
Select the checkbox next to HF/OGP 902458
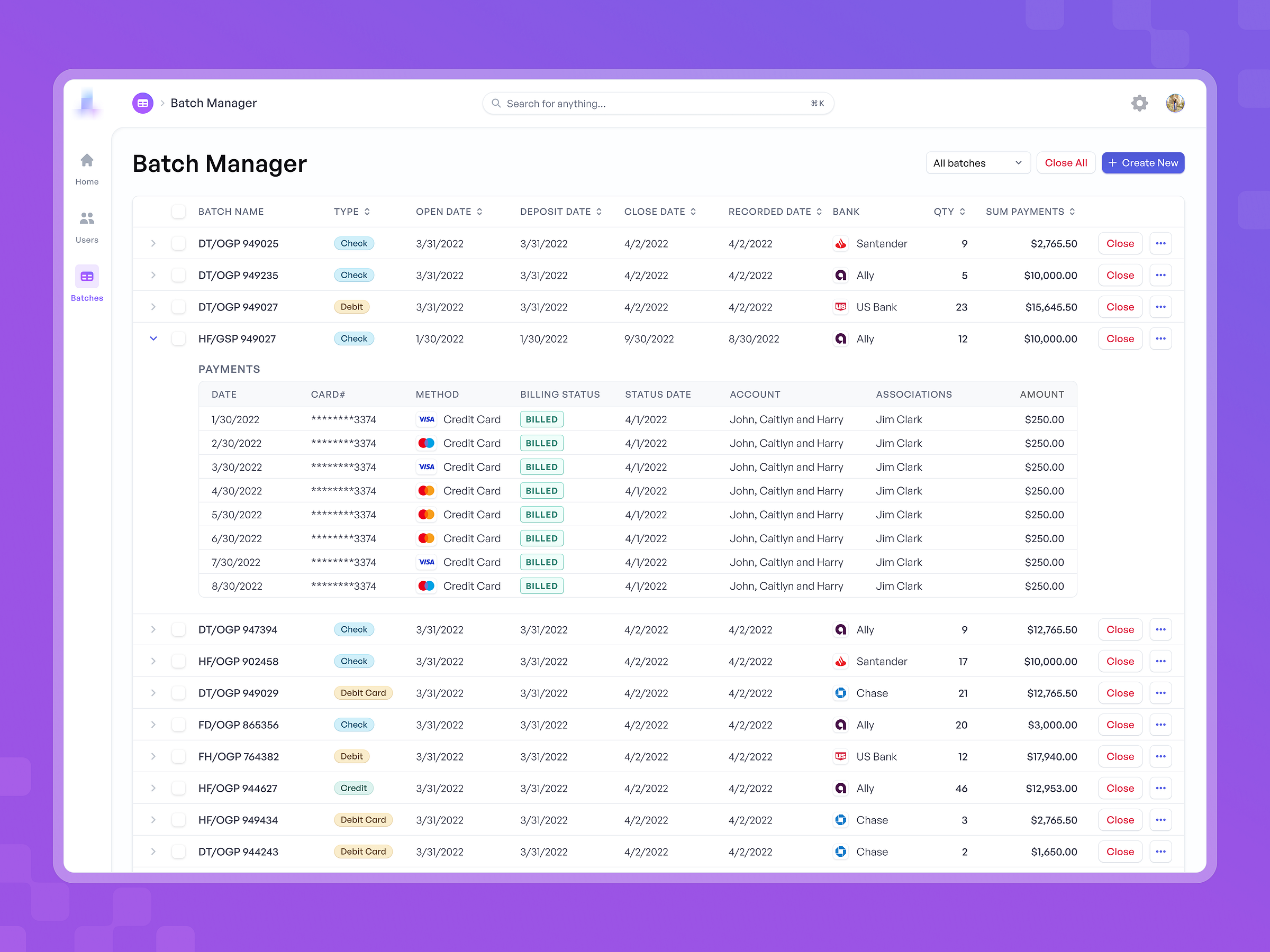tap(178, 661)
